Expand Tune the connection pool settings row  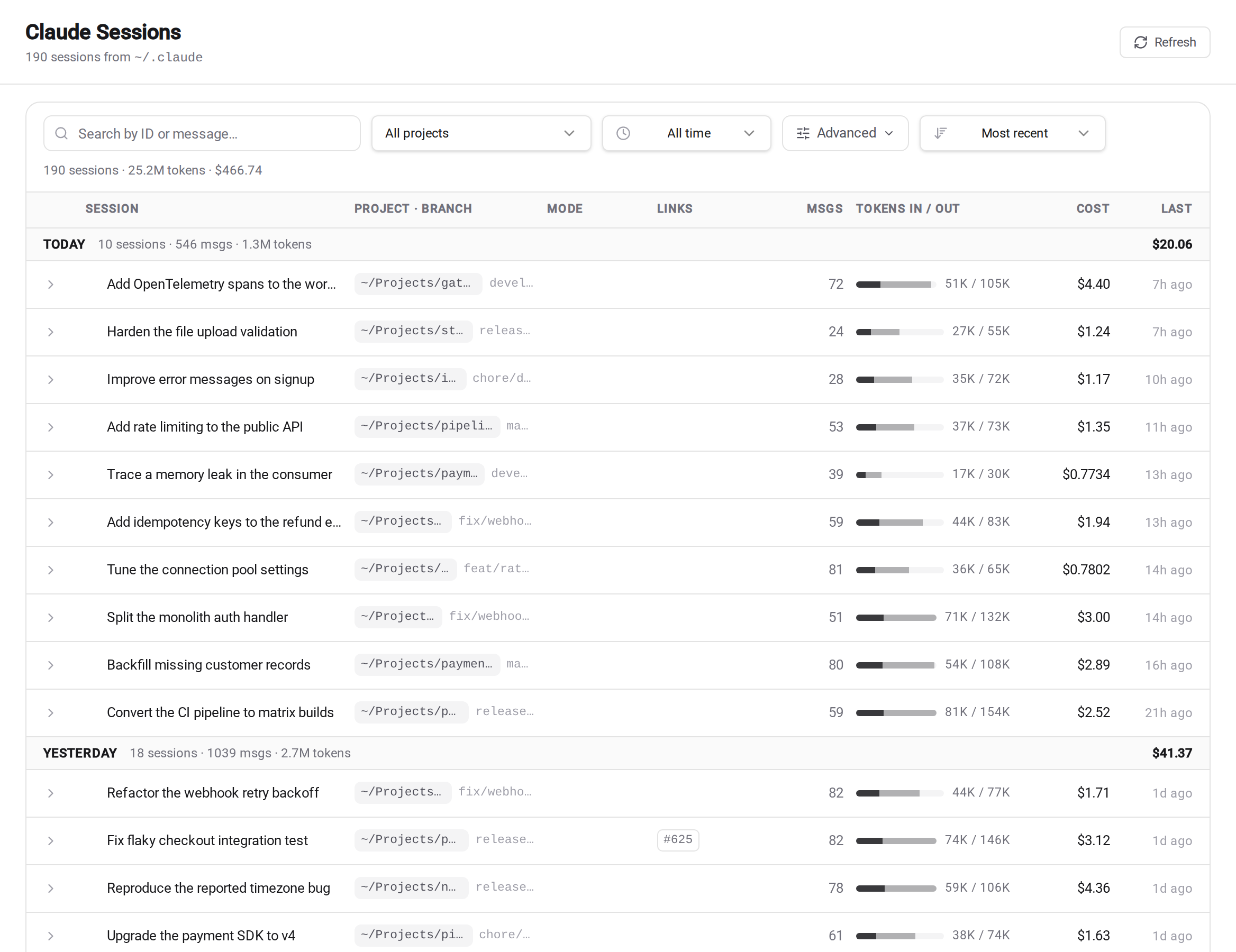tap(50, 570)
